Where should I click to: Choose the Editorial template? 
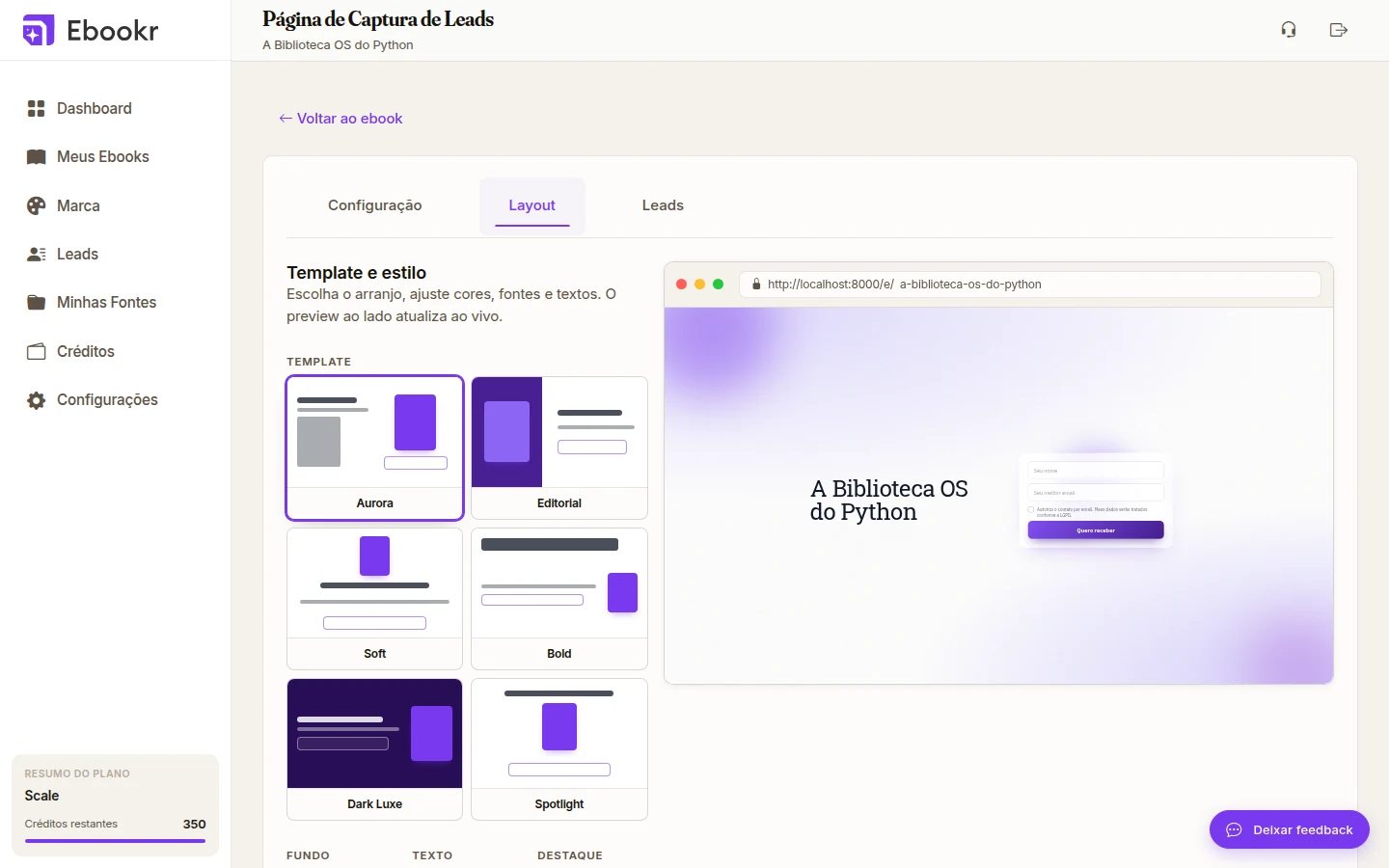click(x=559, y=448)
